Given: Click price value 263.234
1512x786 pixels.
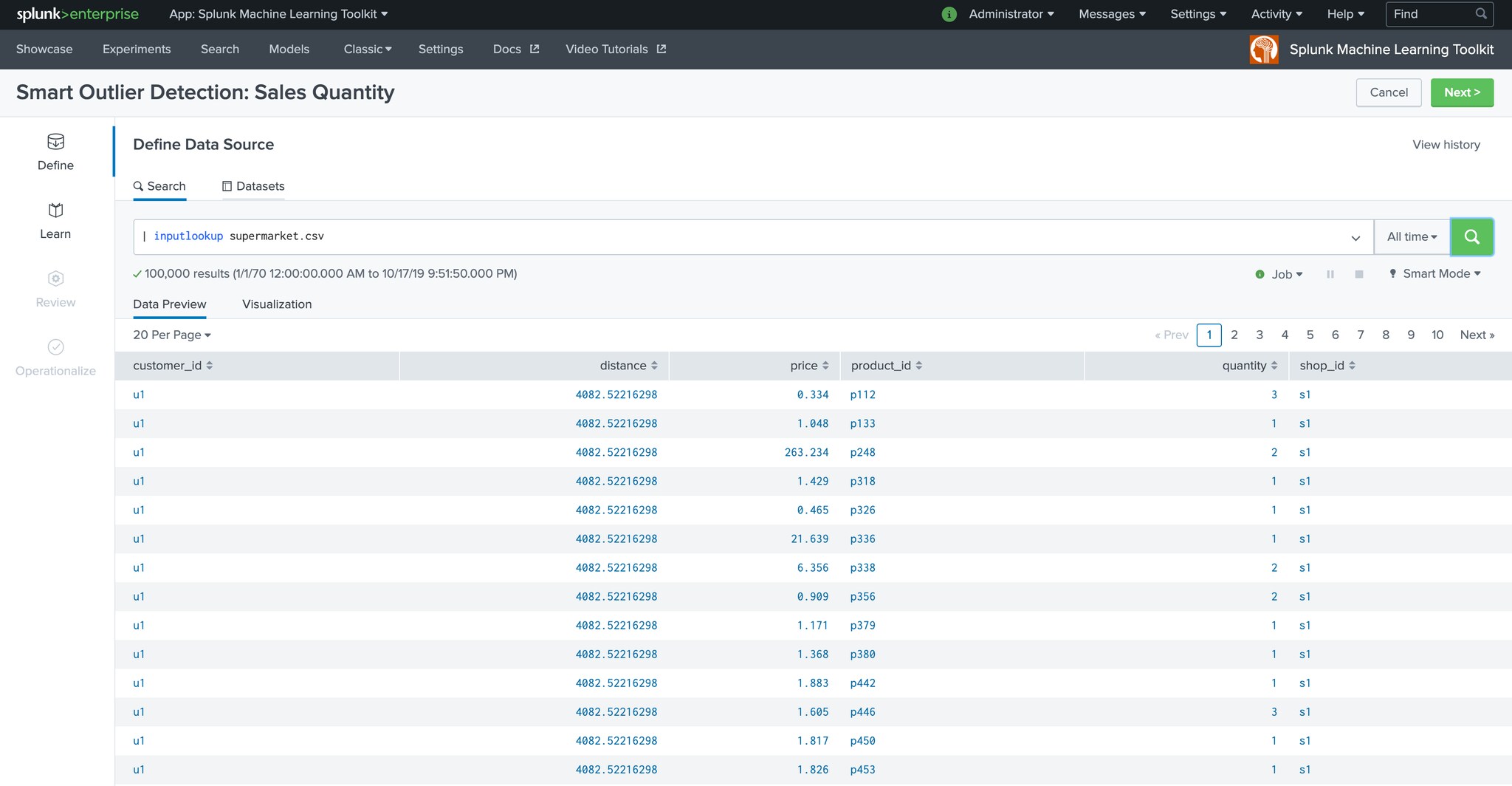Looking at the screenshot, I should (x=806, y=452).
